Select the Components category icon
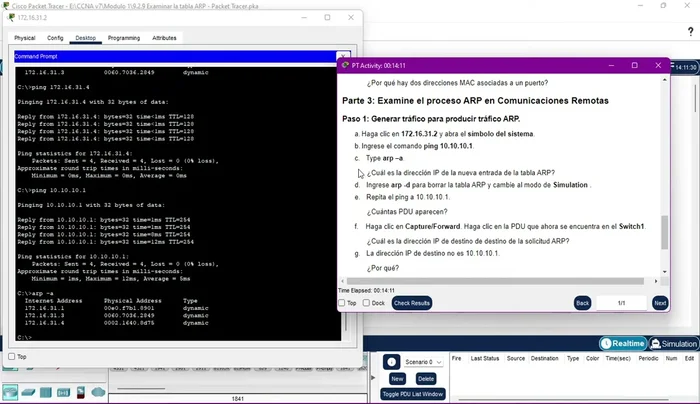 coord(46,392)
